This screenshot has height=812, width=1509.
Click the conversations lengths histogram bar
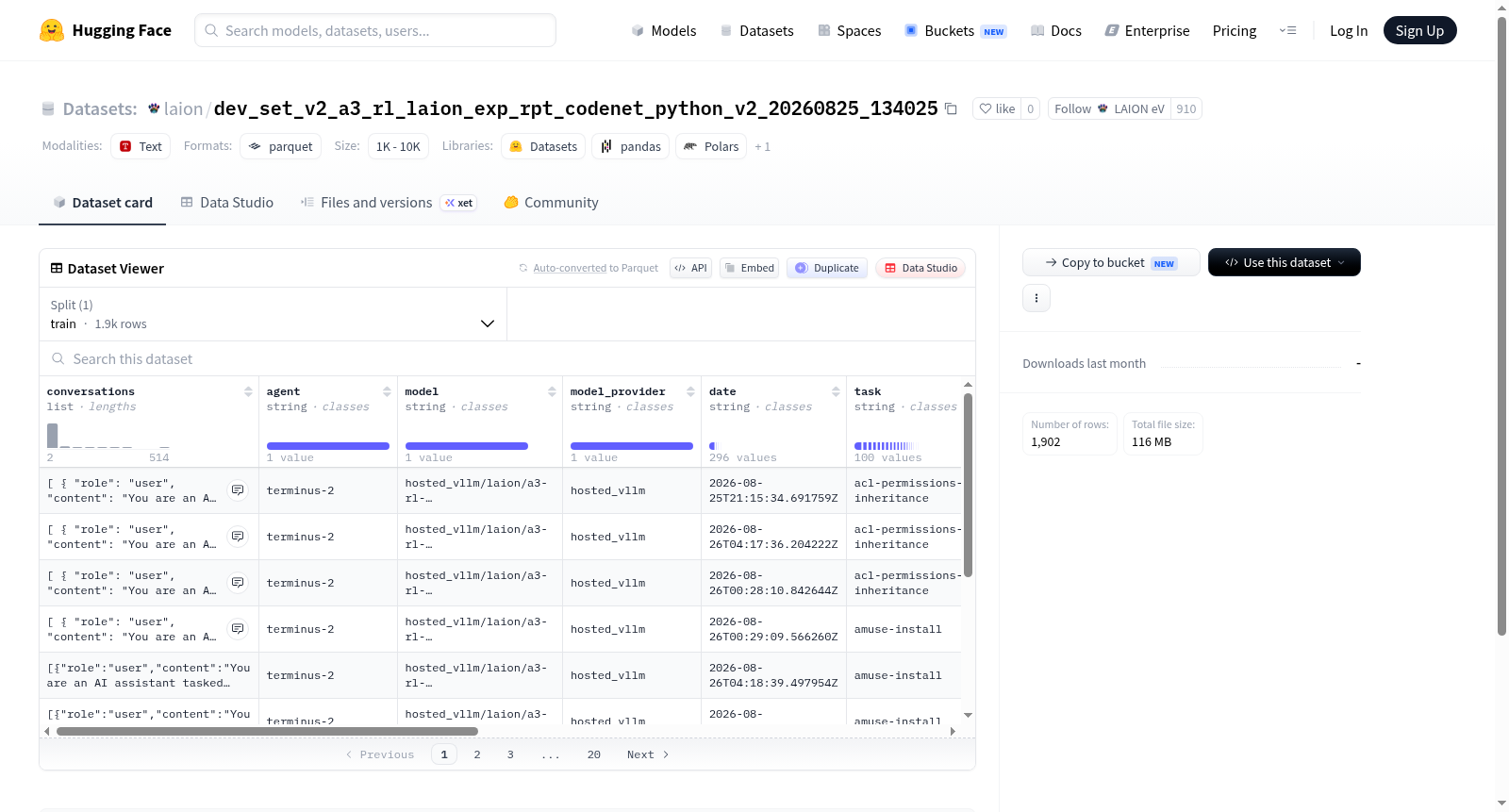point(53,436)
